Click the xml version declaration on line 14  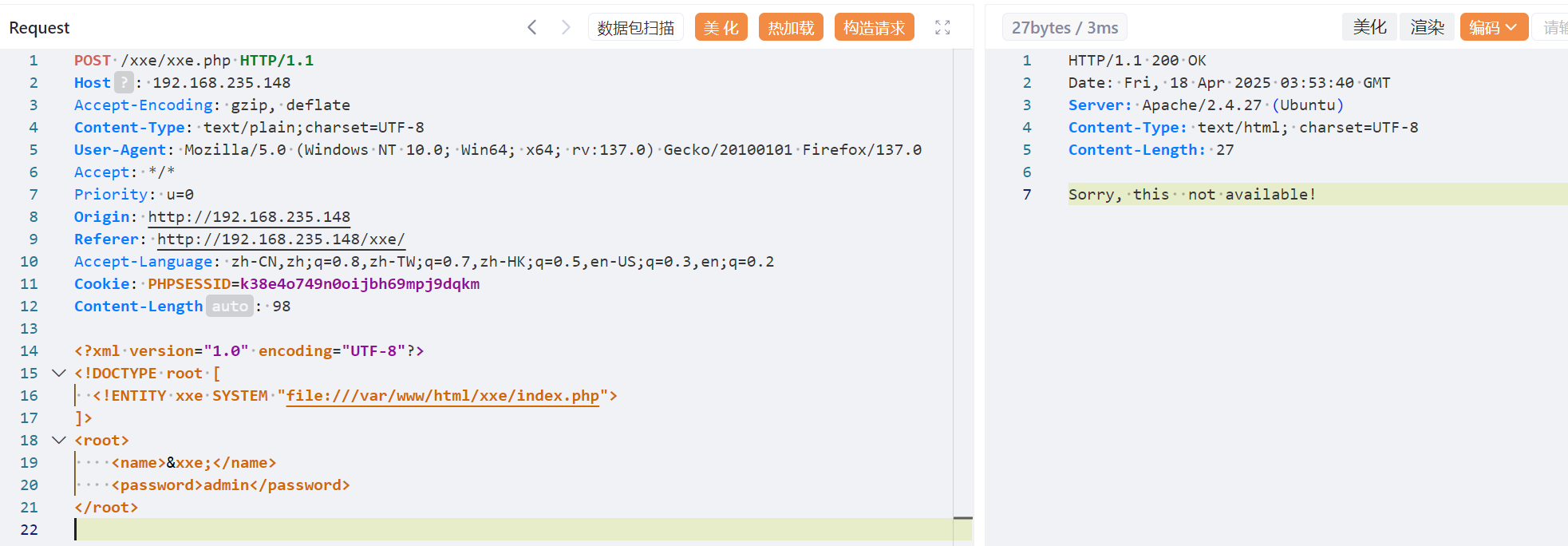click(x=249, y=351)
